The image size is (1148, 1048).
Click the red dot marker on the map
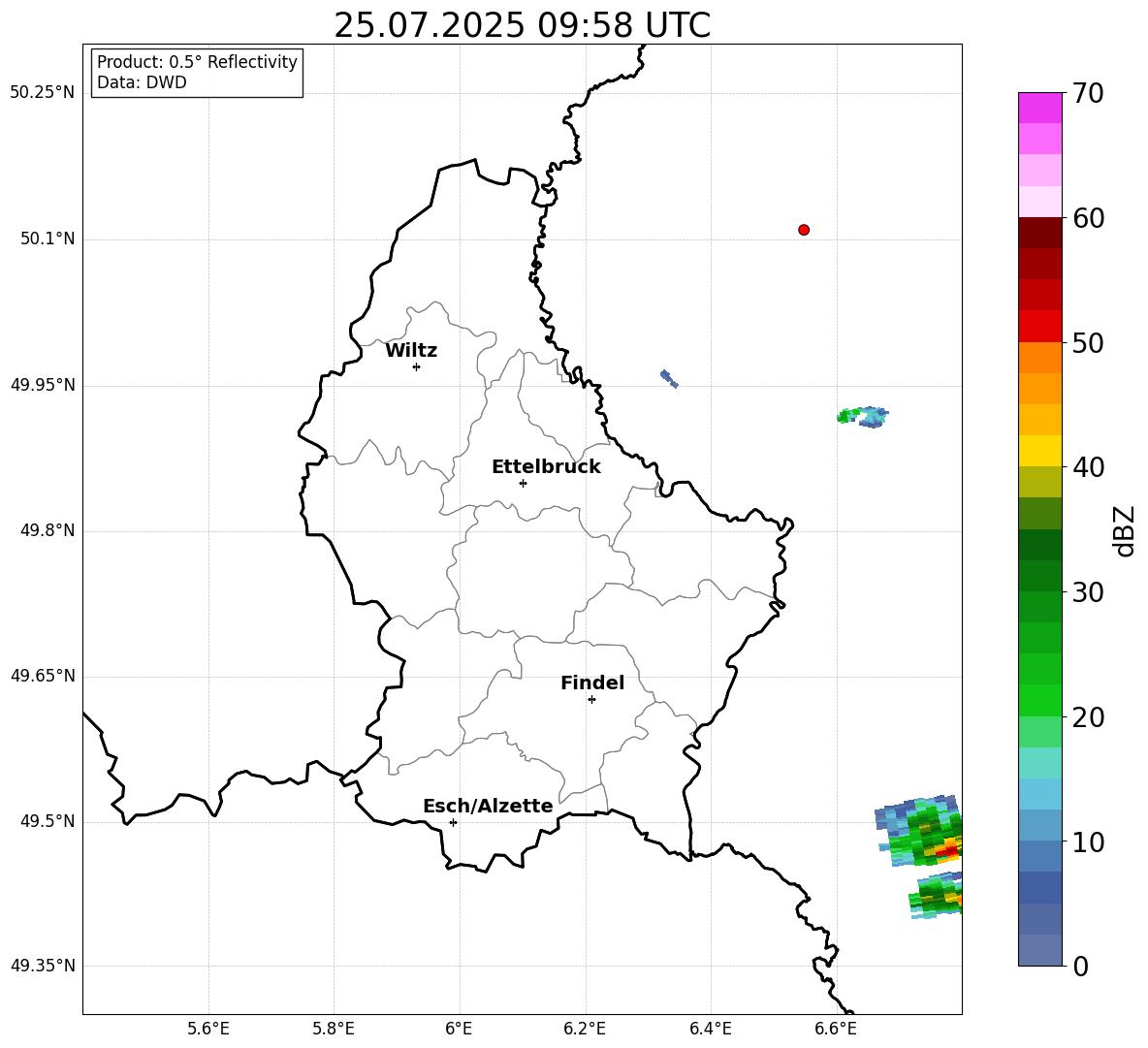pyautogui.click(x=804, y=230)
